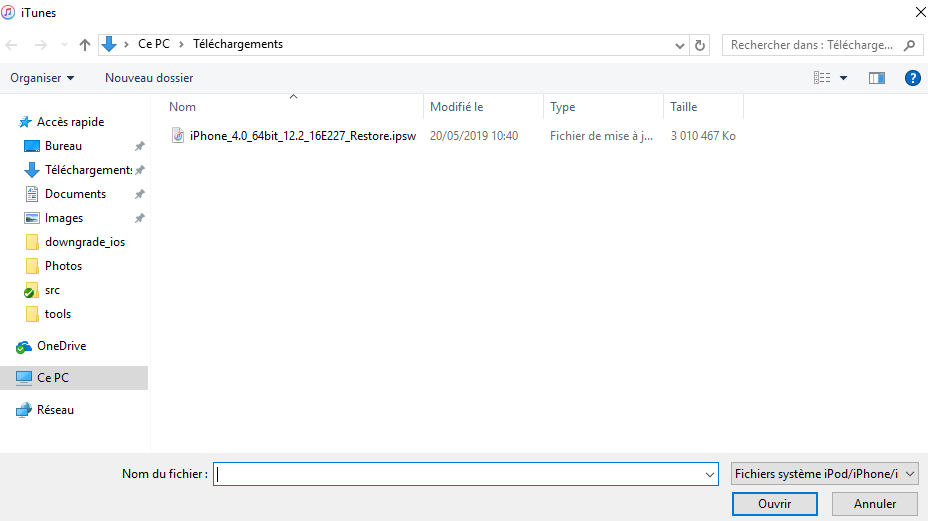The height and width of the screenshot is (521, 928).
Task: Click the tools folder icon
Action: [x=32, y=314]
